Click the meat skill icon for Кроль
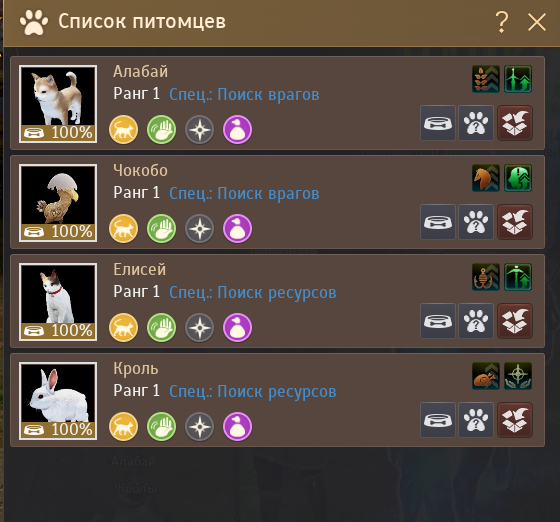 click(x=486, y=376)
